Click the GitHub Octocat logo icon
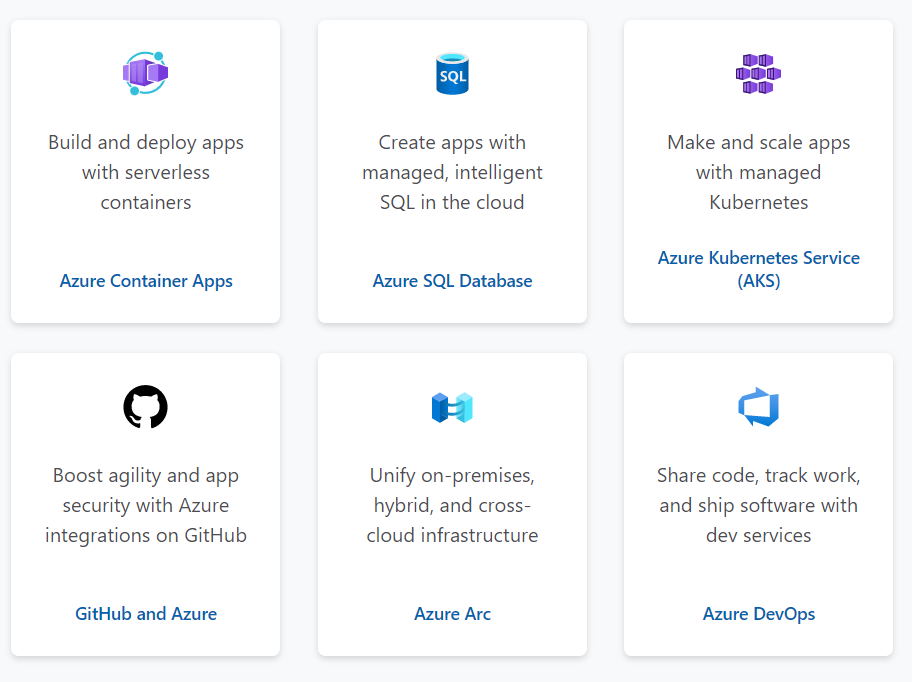Viewport: 912px width, 682px height. [x=145, y=406]
